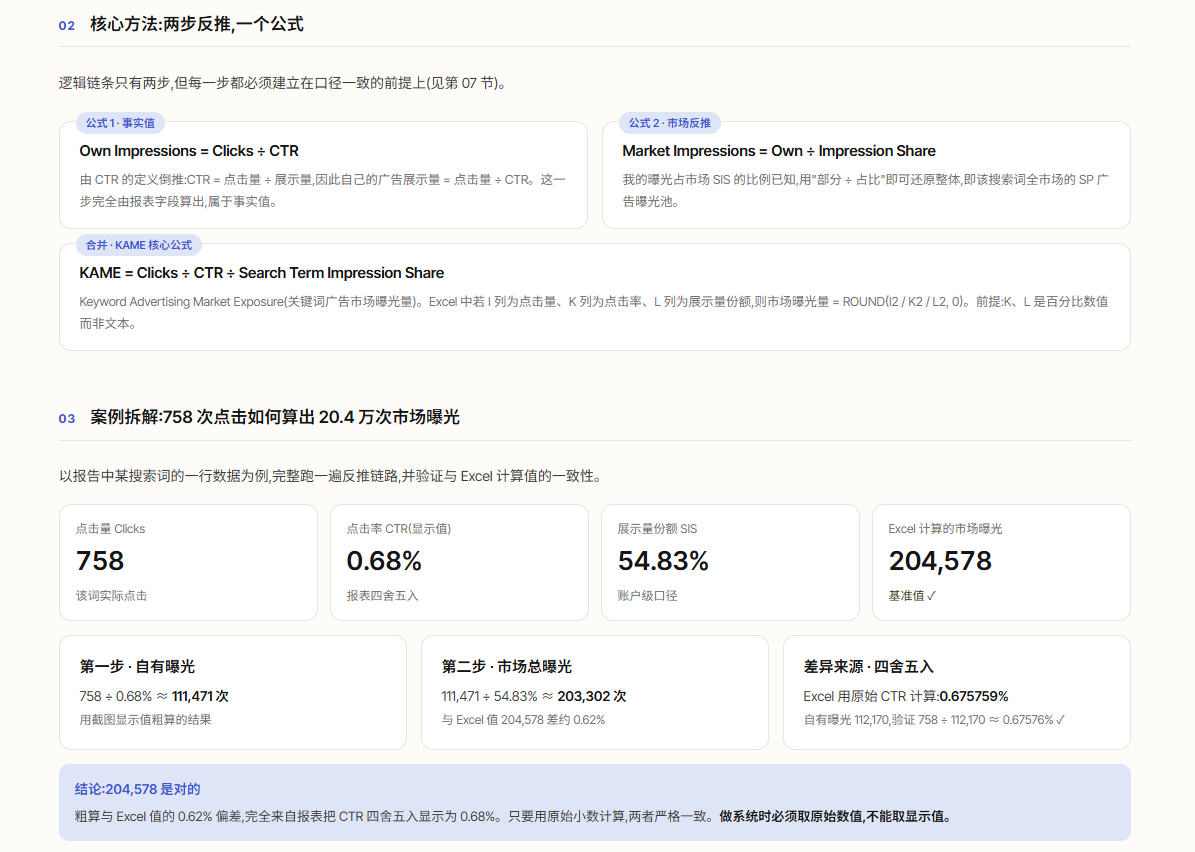Click the caption 报表四舍五入
1195x852 pixels.
(382, 596)
